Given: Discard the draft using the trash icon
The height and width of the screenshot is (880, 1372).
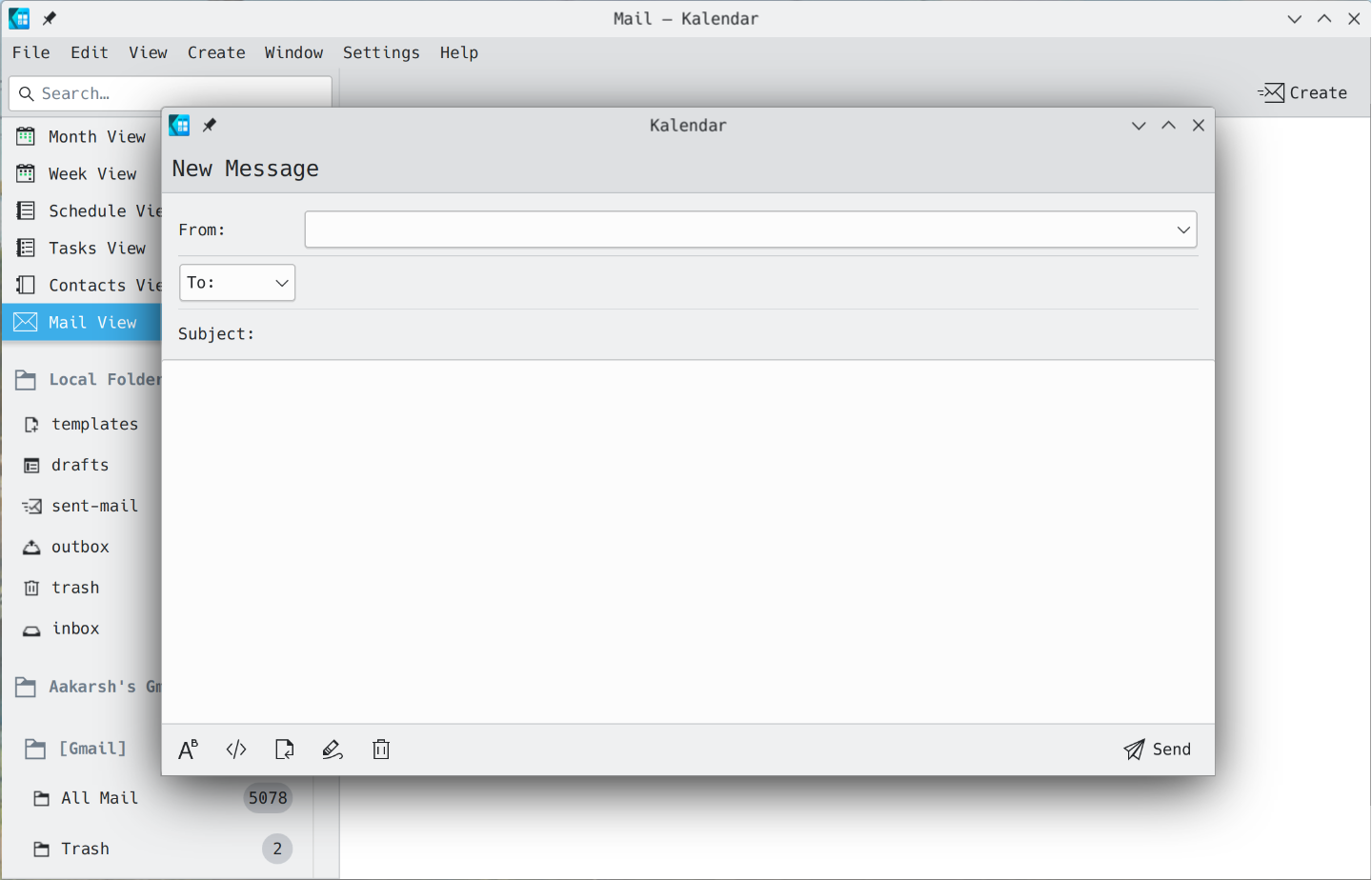Looking at the screenshot, I should (x=380, y=750).
